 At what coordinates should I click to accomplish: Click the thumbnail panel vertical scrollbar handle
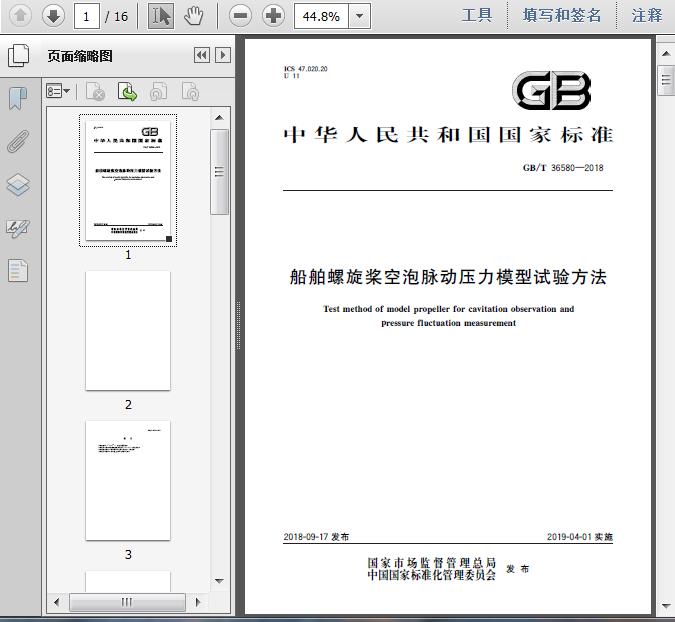219,170
